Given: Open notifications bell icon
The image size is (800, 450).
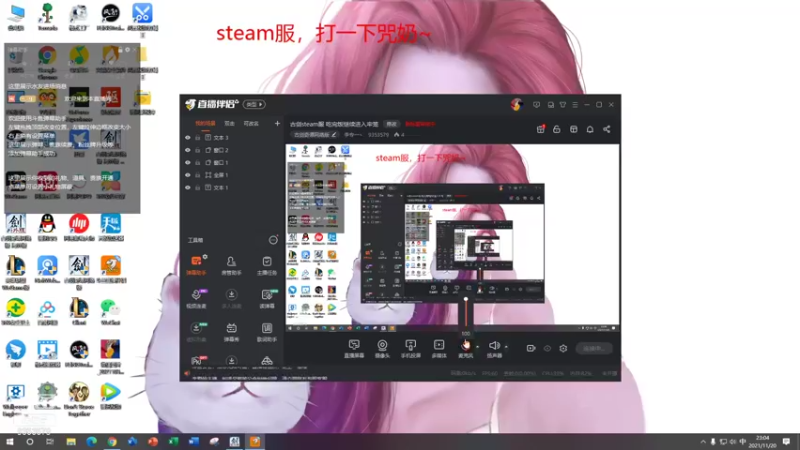Looking at the screenshot, I should coord(590,129).
